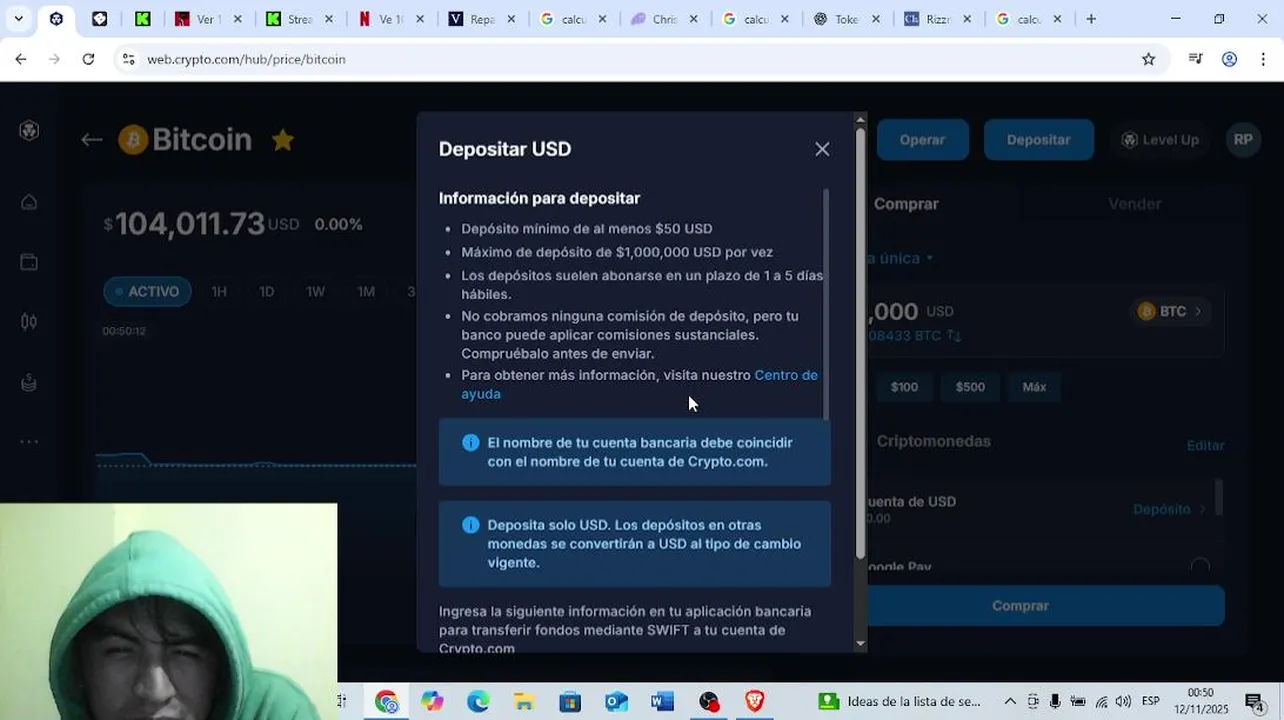Reload the page
Viewport: 1284px width, 720px height.
coord(88,59)
